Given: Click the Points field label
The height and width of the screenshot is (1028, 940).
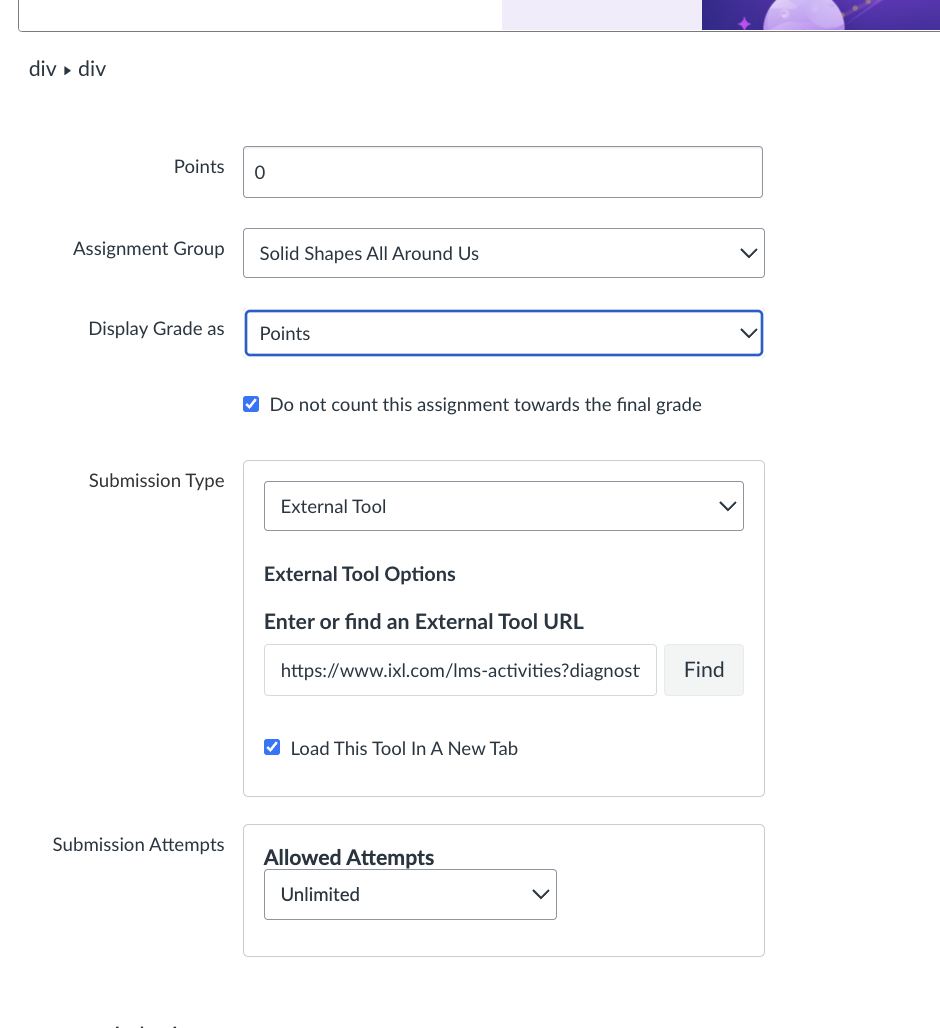Looking at the screenshot, I should (x=199, y=167).
